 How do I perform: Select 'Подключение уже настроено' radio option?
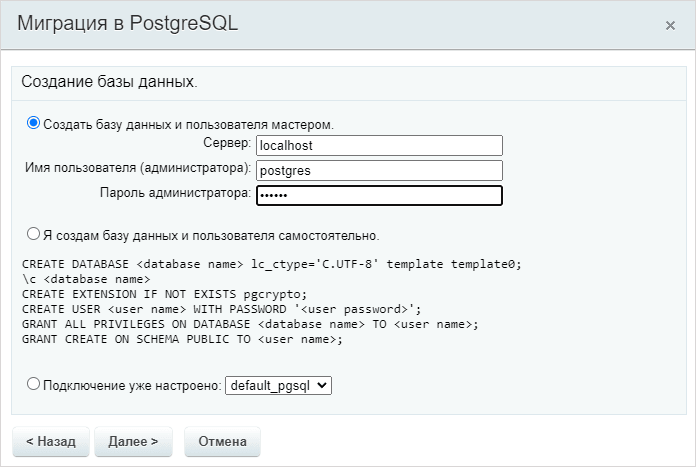pos(33,384)
